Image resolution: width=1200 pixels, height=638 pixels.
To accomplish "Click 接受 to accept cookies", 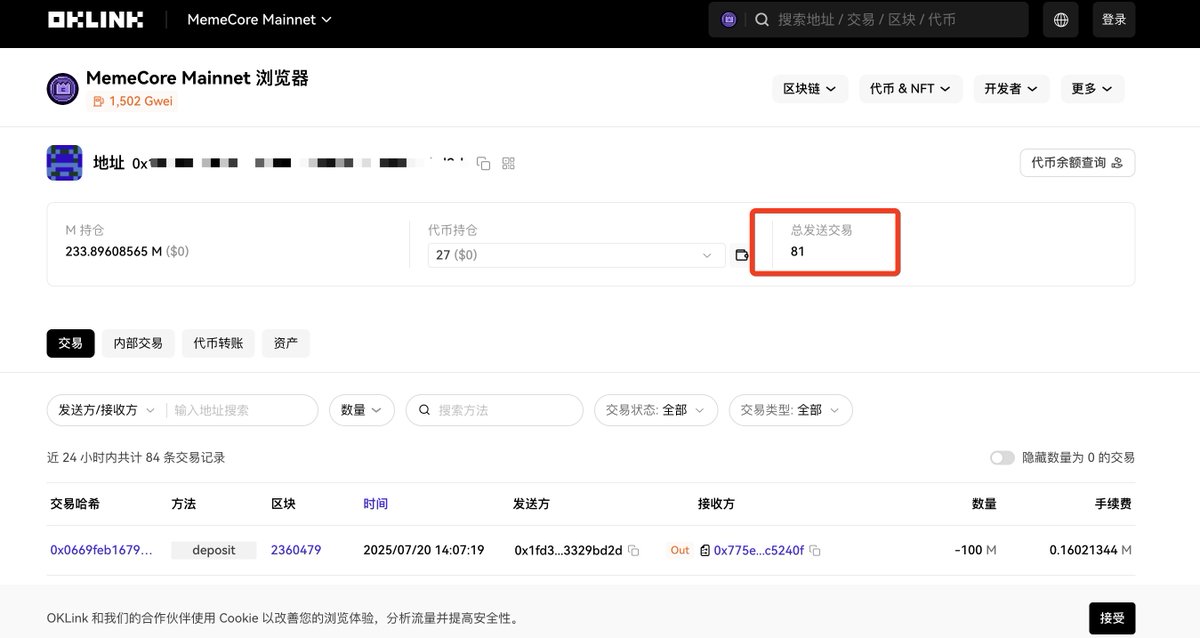I will tap(1112, 618).
